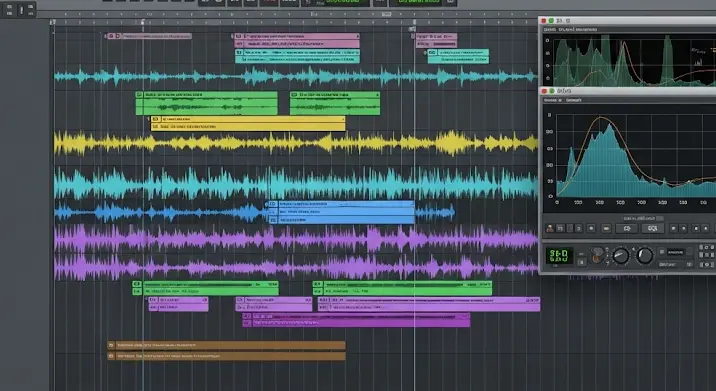Click the green LED display in the plugin
Image resolution: width=716 pixels, height=391 pixels.
coord(559,255)
